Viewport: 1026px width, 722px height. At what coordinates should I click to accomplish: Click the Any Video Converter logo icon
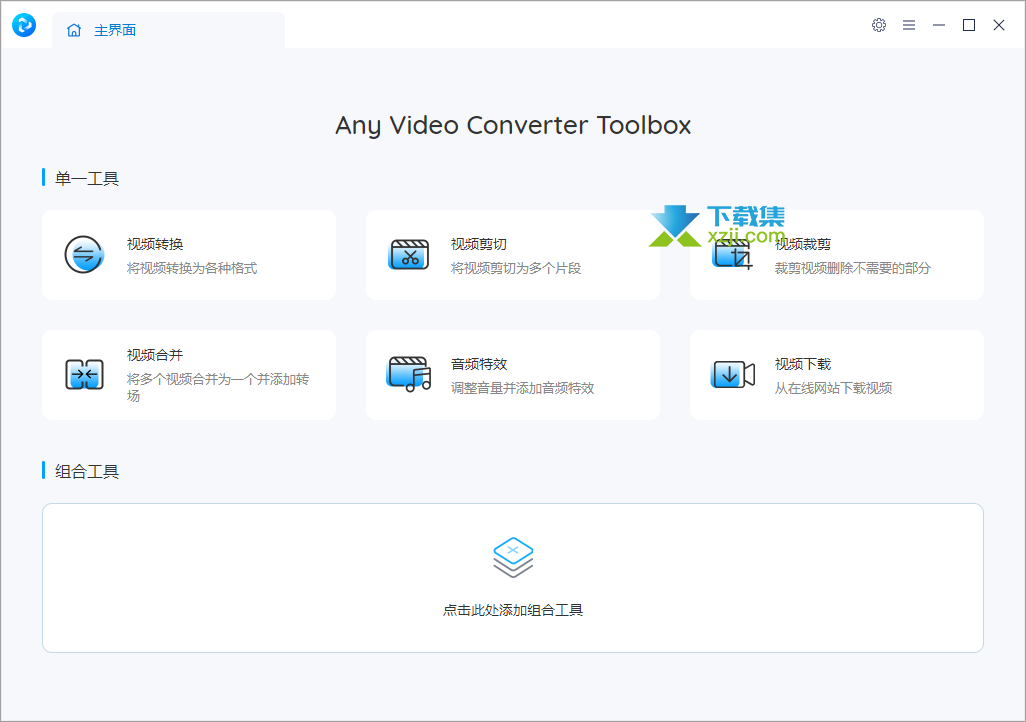point(24,26)
